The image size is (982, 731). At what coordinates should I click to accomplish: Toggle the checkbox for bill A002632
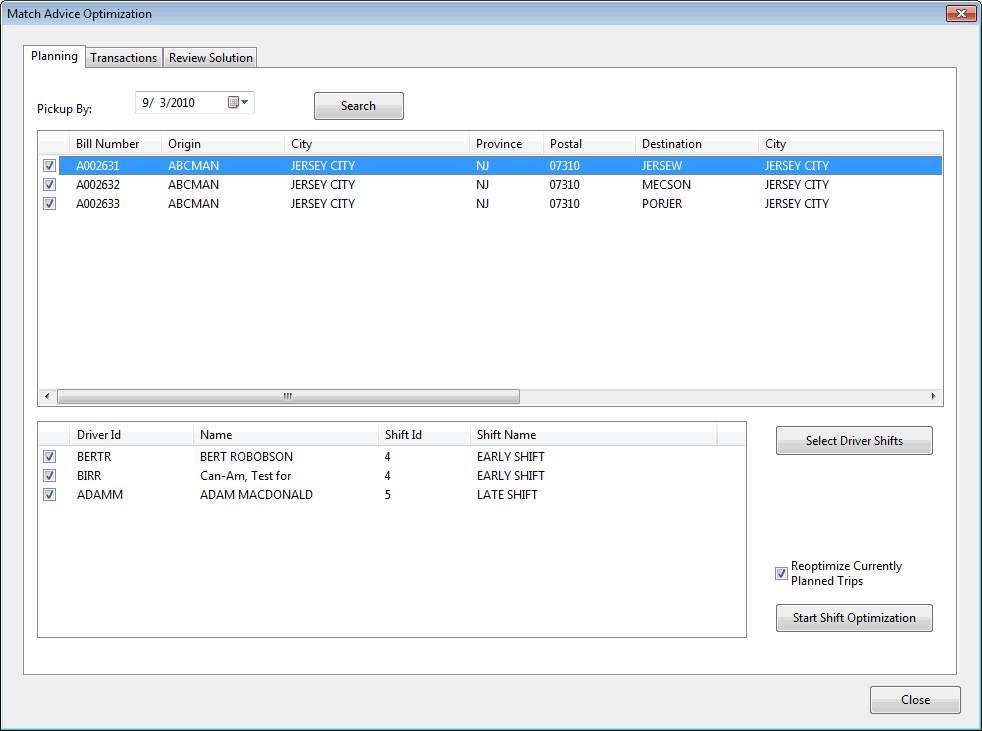click(49, 185)
